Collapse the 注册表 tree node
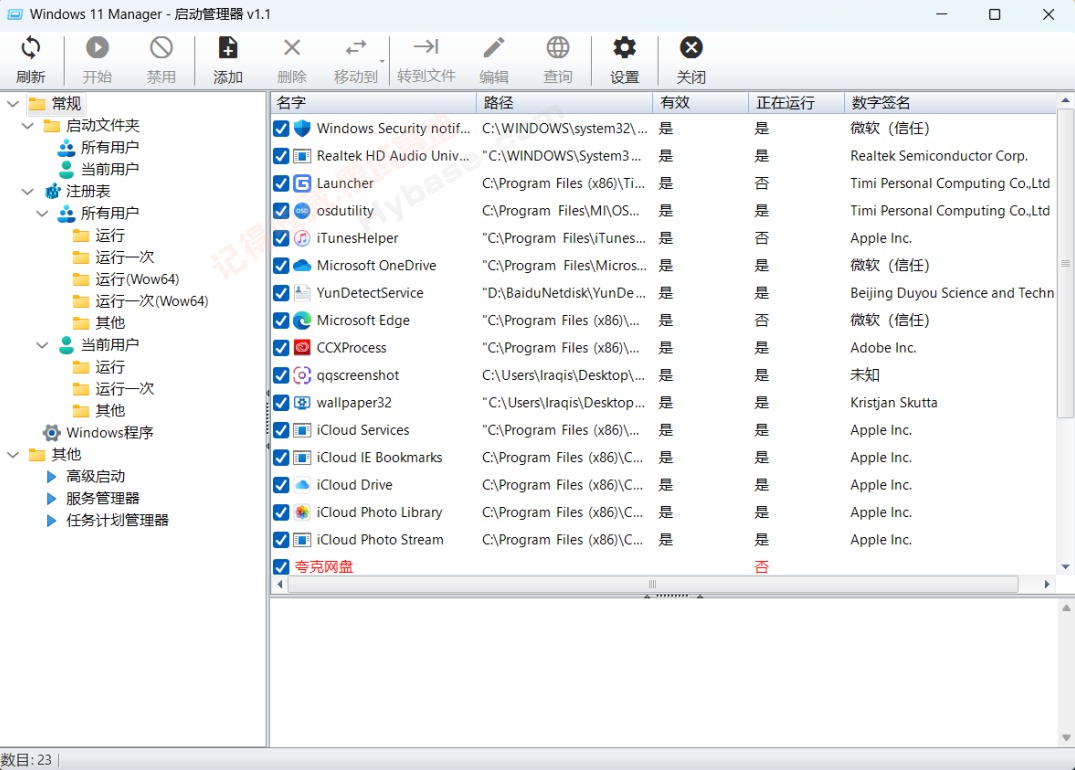This screenshot has width=1075, height=770. 27,191
